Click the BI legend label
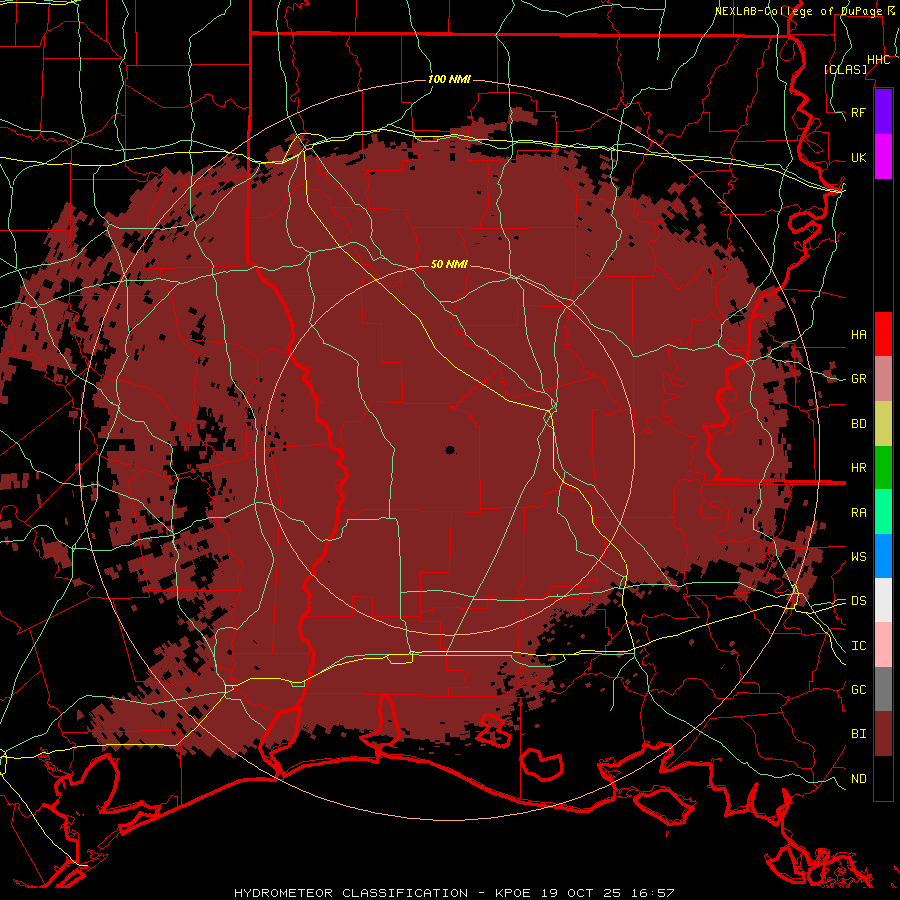 tap(859, 734)
